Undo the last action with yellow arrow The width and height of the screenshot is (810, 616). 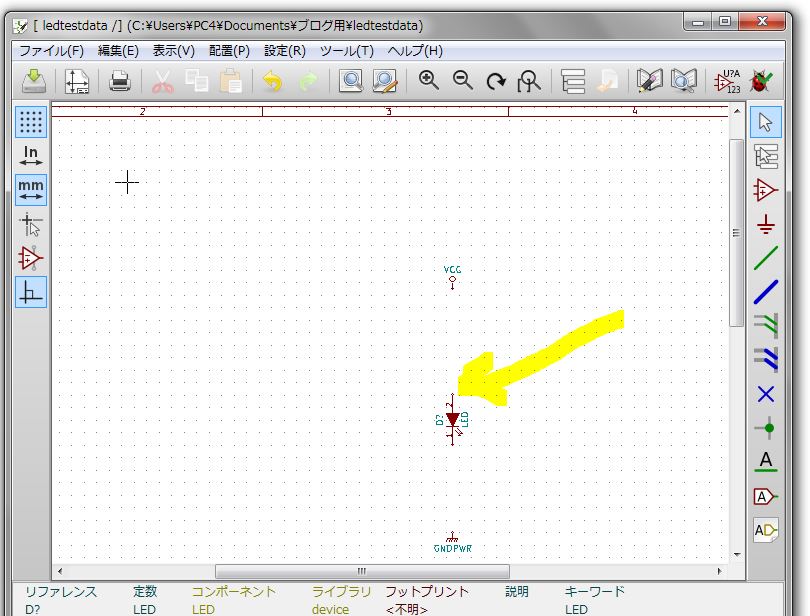(272, 81)
